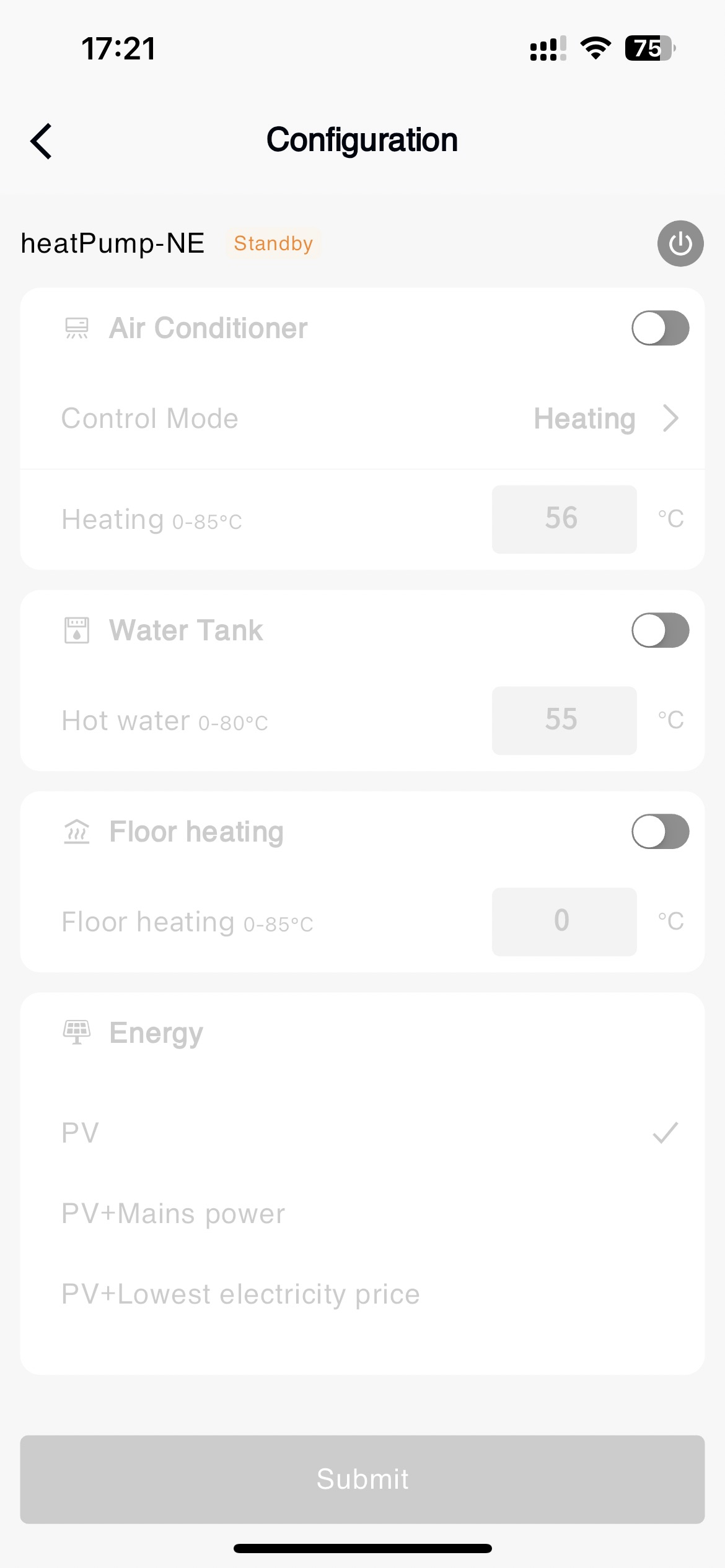Click the Floor heating icon
This screenshot has width=725, height=1568.
[x=77, y=832]
